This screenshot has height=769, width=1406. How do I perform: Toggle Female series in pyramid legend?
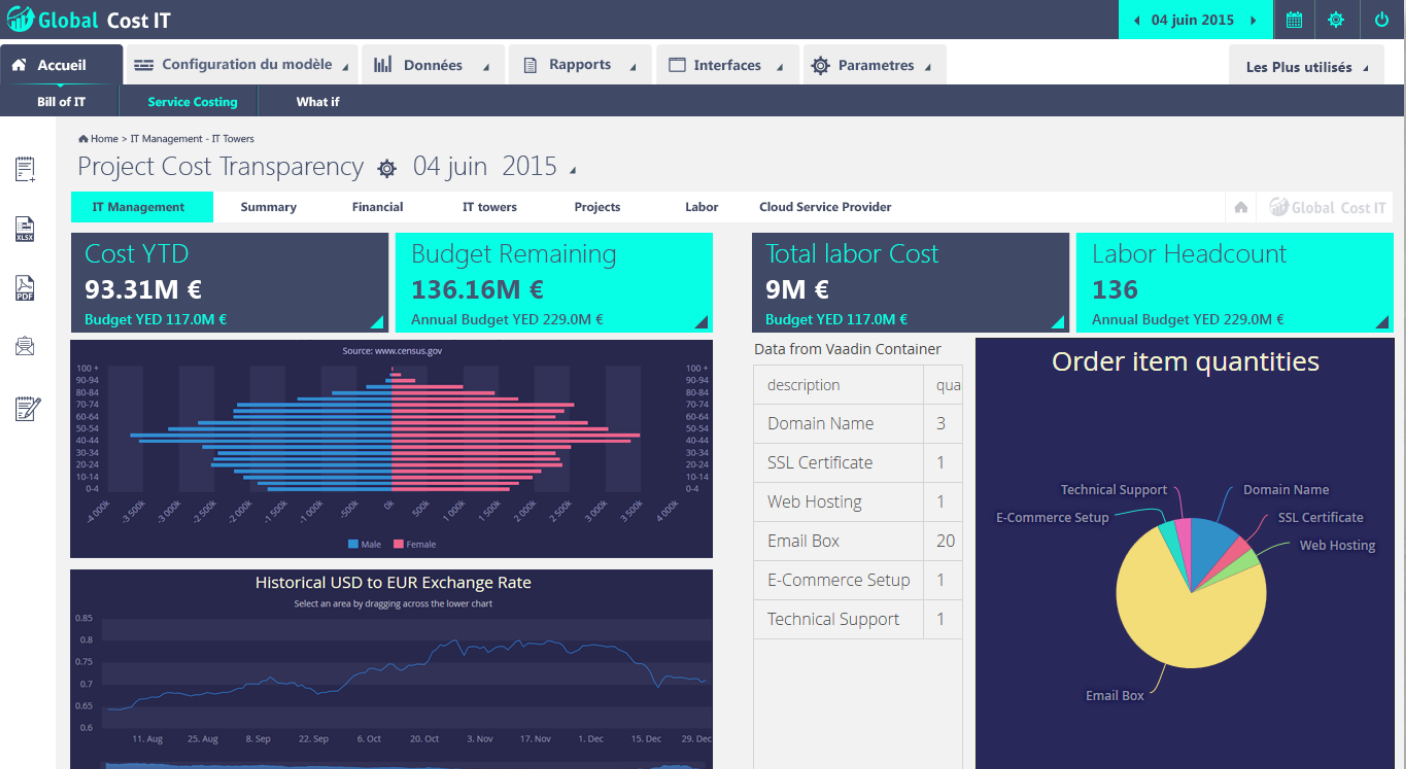[x=415, y=544]
